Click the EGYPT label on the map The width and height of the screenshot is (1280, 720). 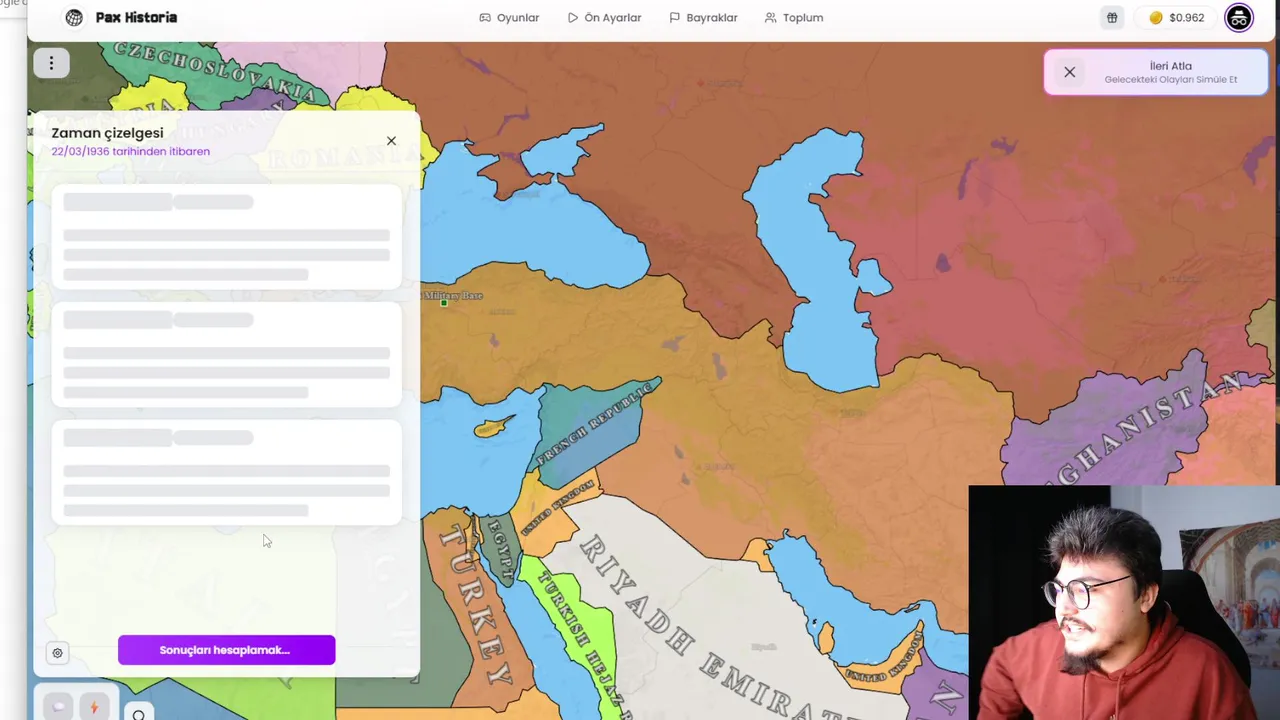[x=501, y=551]
